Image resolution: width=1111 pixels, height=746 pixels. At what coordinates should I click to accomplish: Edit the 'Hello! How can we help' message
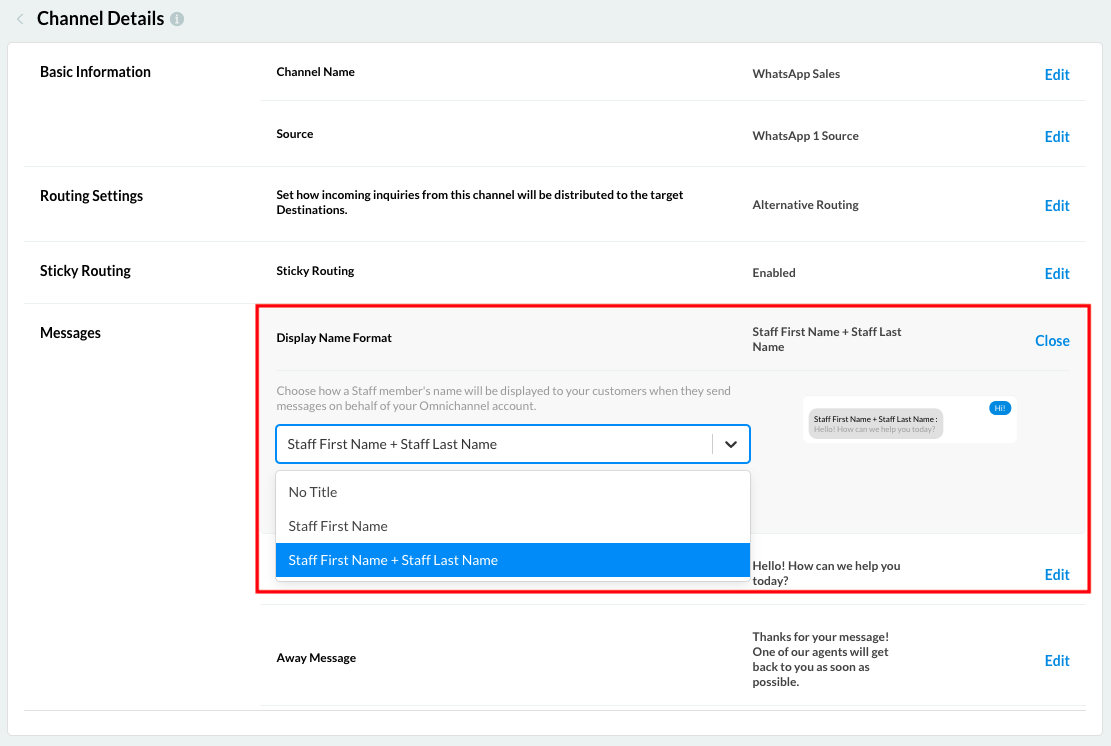(x=1056, y=575)
